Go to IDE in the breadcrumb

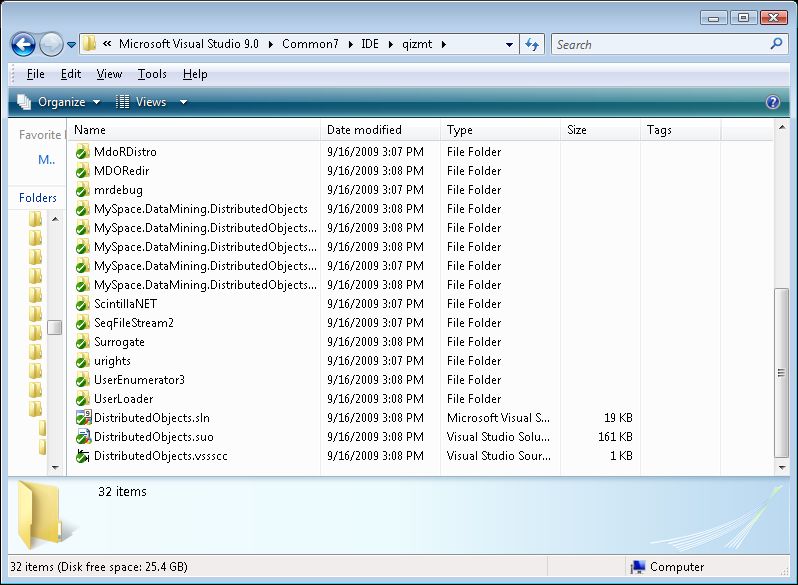coord(370,44)
